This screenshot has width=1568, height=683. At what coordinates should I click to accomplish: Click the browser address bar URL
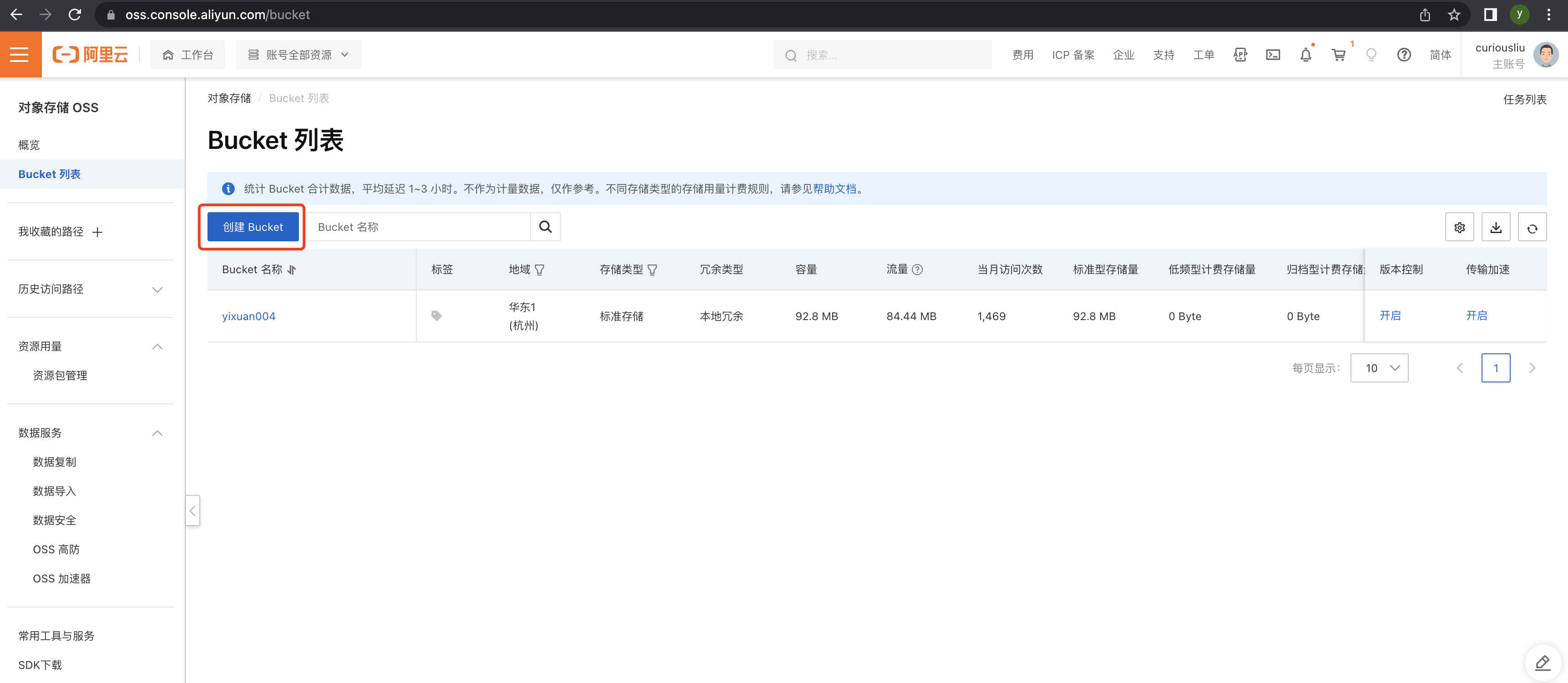217,15
